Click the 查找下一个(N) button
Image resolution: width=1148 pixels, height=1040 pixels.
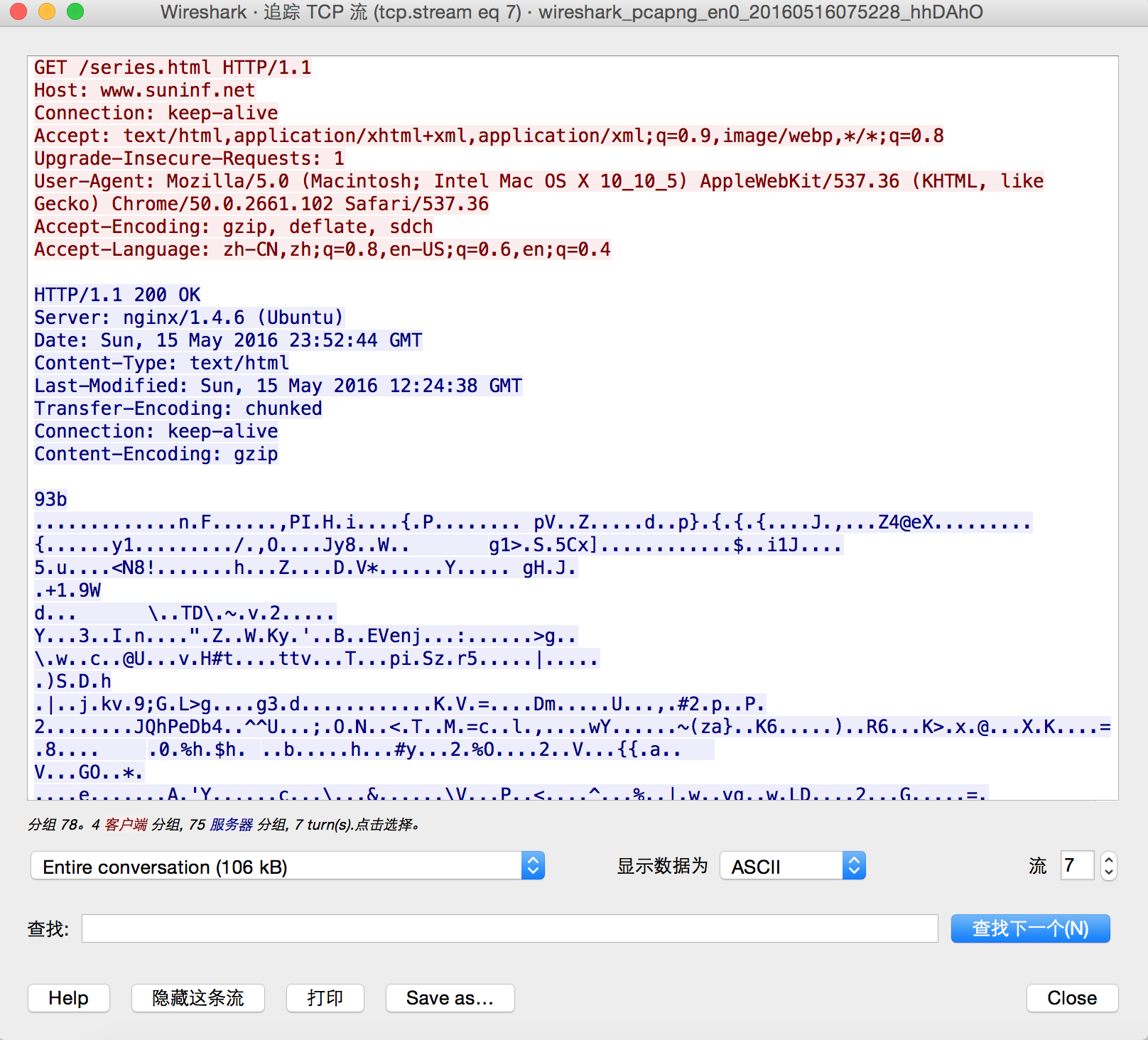point(1030,928)
